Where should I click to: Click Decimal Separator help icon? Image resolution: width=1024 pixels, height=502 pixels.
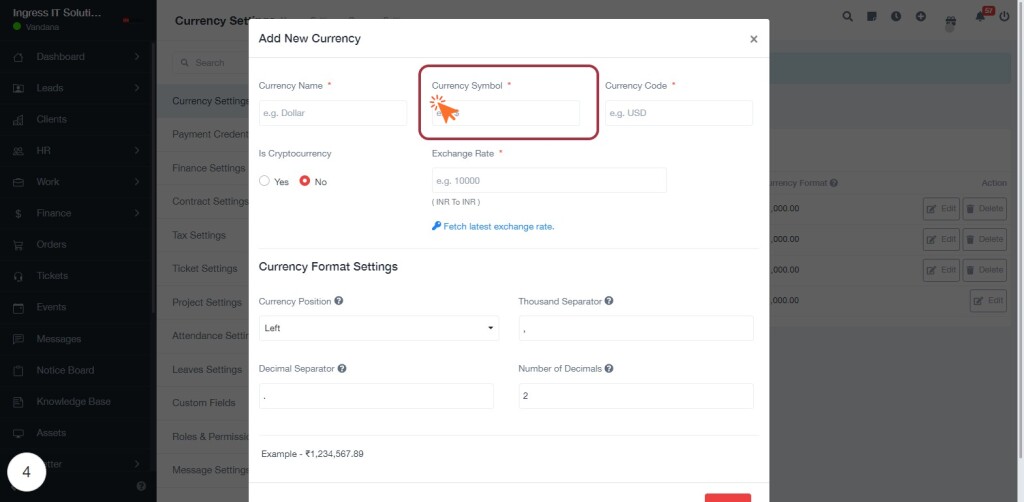(342, 368)
